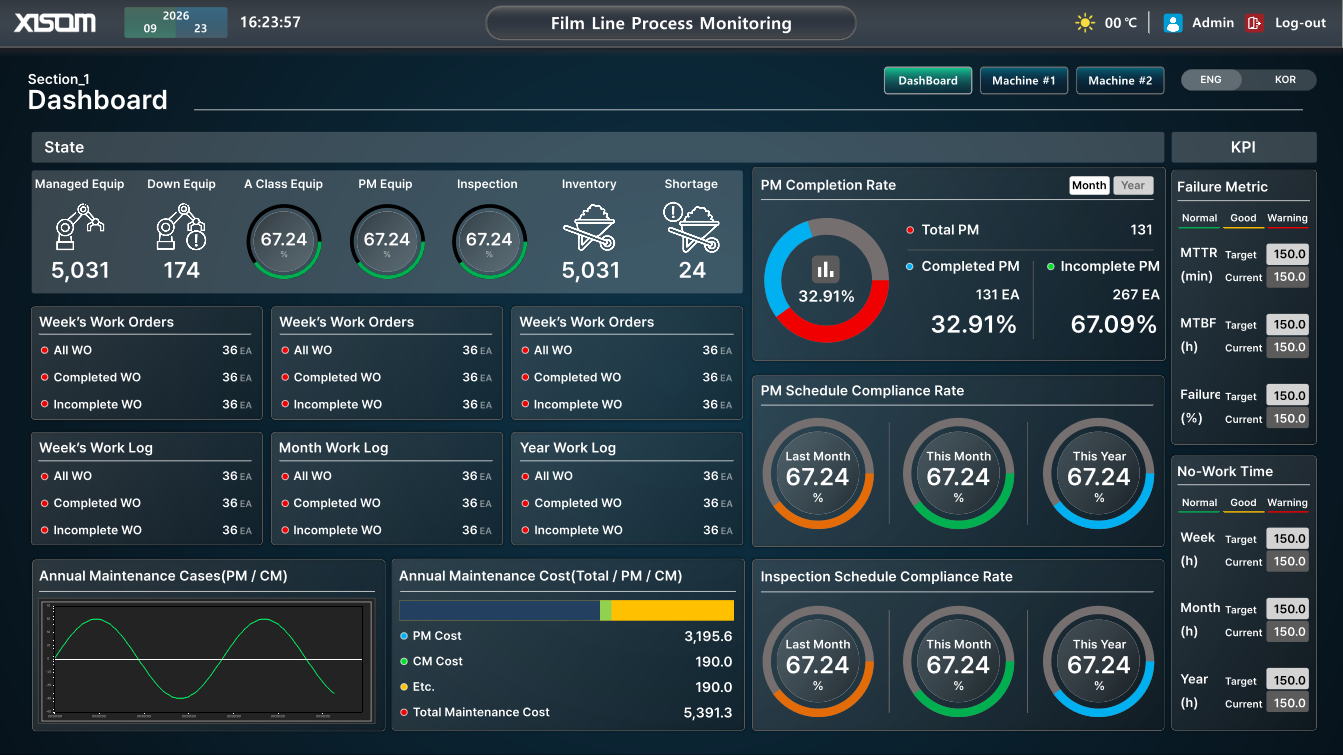Click the MTTR Target value field
1343x755 pixels.
pos(1288,254)
